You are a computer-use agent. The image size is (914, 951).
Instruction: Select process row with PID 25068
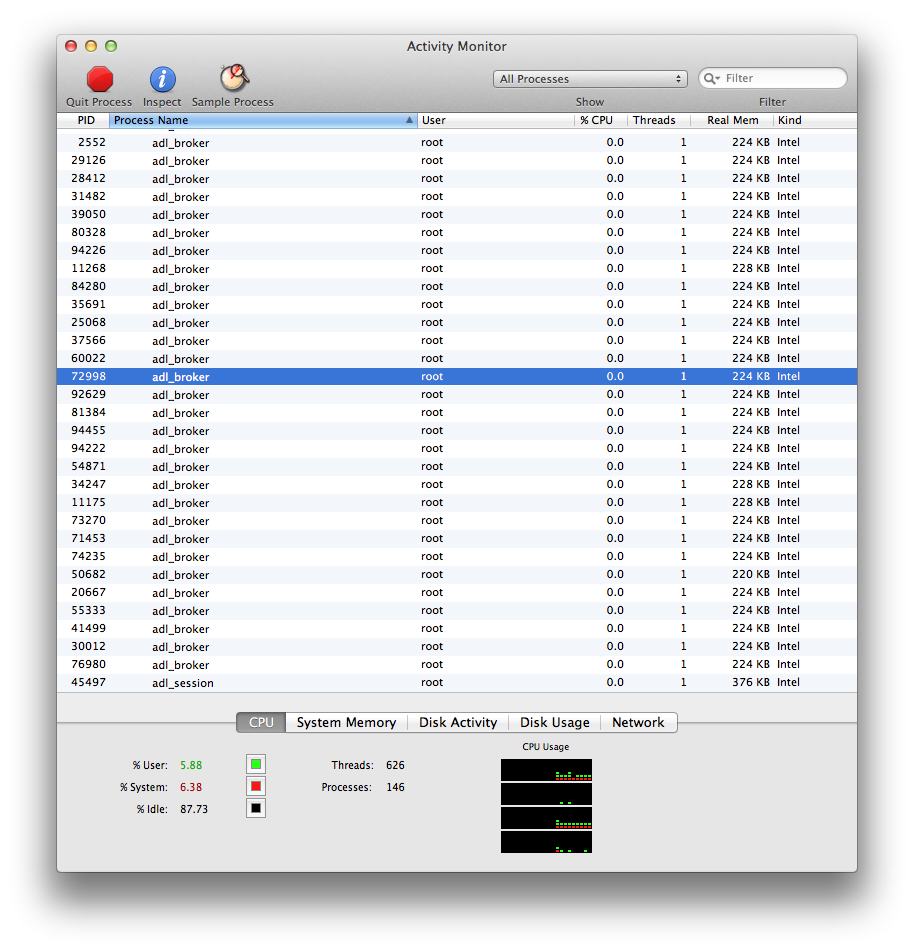[457, 323]
